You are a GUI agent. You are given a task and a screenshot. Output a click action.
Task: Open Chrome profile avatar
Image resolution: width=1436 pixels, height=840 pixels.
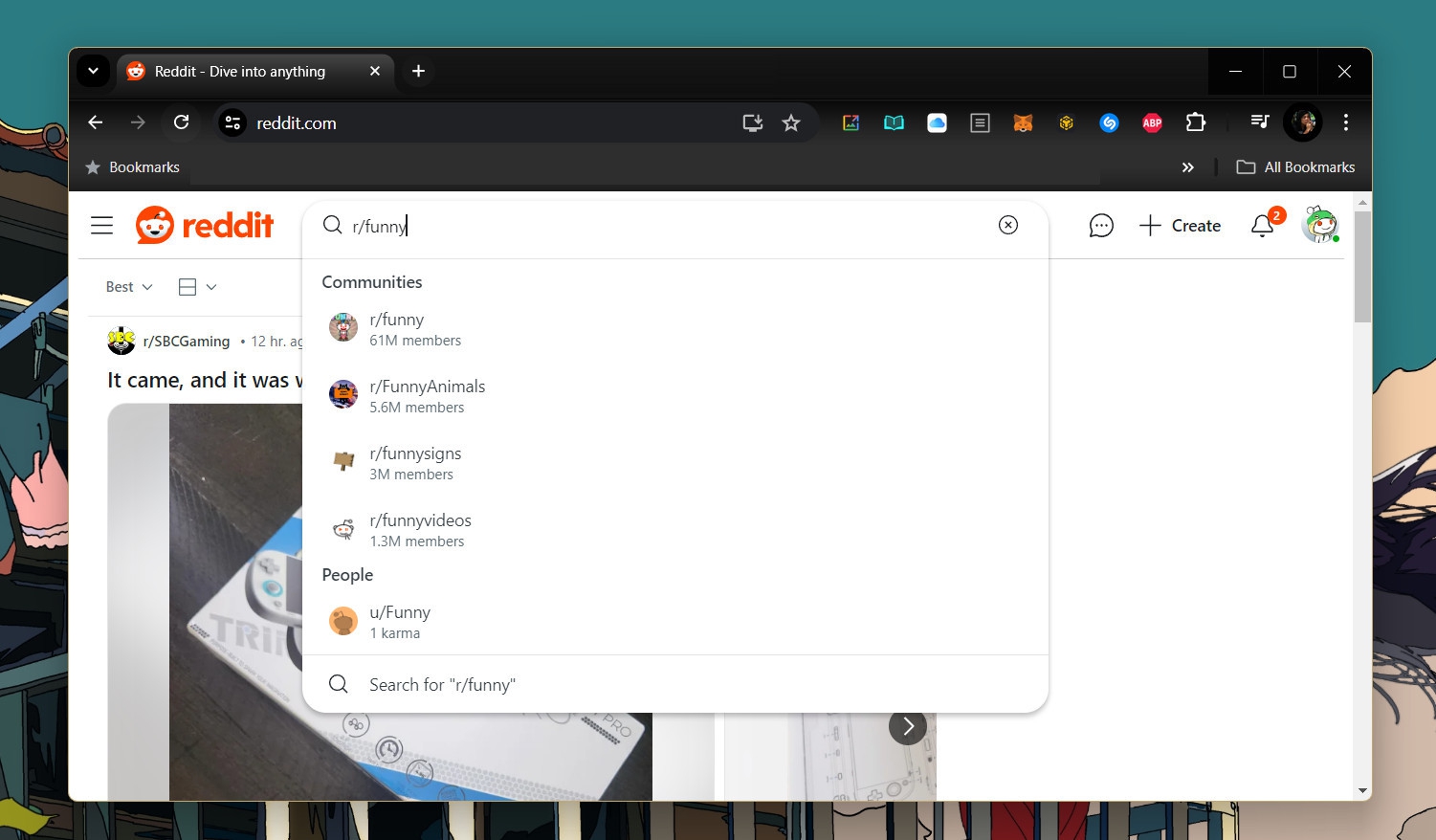pyautogui.click(x=1303, y=122)
